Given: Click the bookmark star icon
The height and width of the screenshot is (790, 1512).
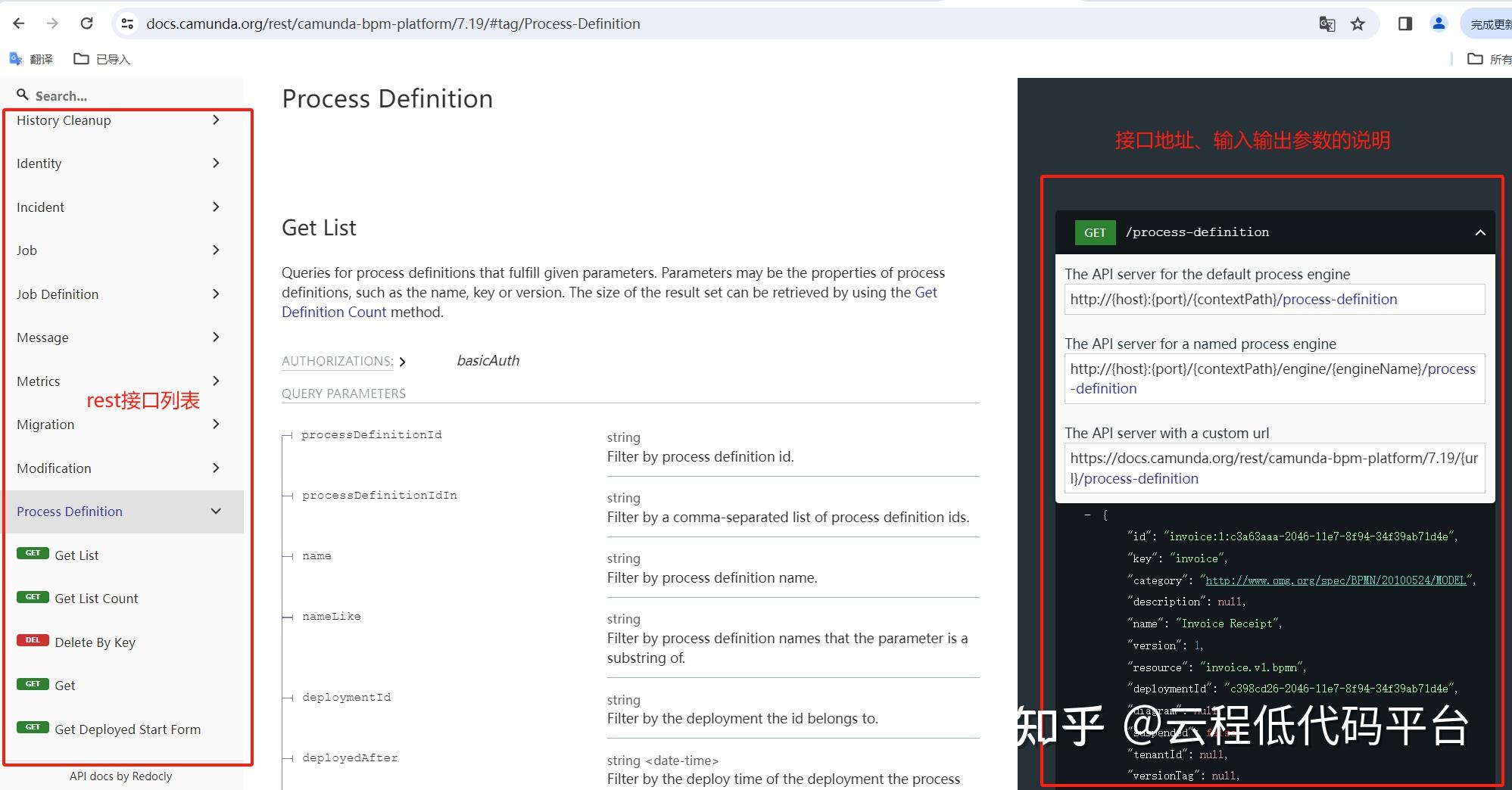Looking at the screenshot, I should [x=1358, y=23].
